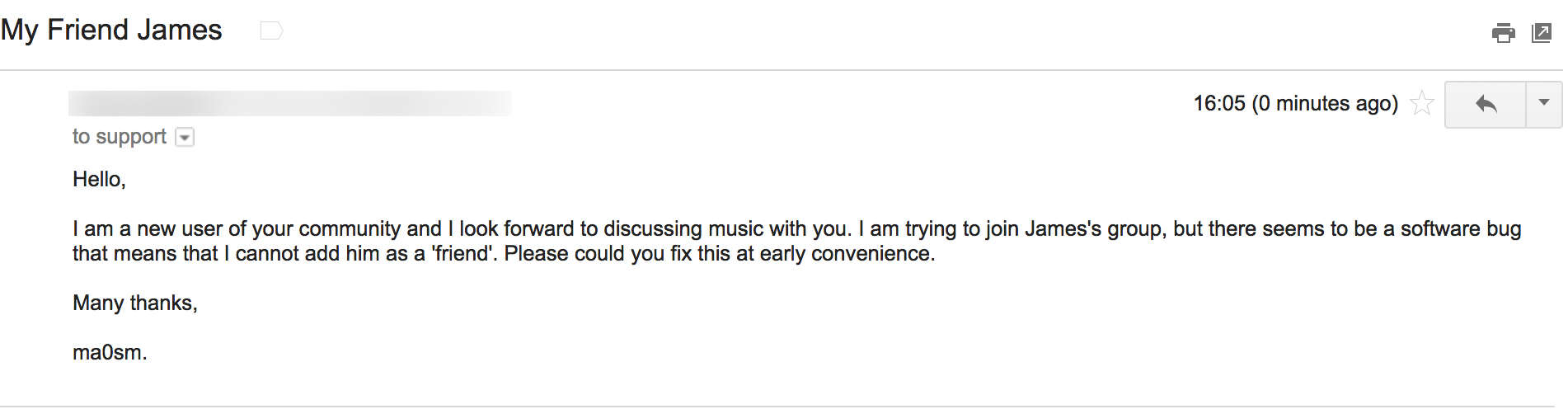The image size is (1568, 409).
Task: Show details dropdown next to 'to support'
Action: [185, 138]
